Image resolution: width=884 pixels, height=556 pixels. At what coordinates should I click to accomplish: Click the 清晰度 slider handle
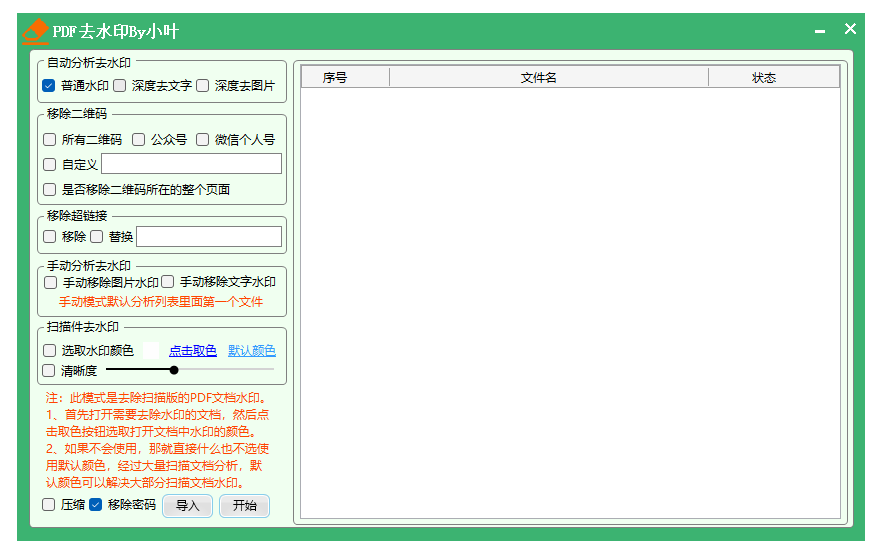[x=174, y=370]
